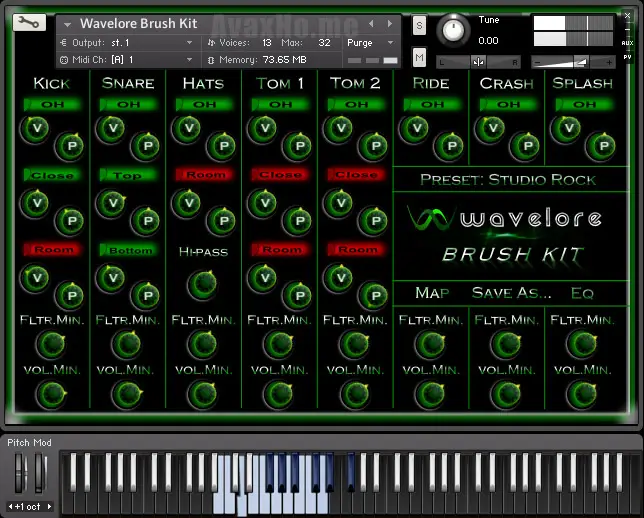This screenshot has width=644, height=518.
Task: Mute the instrument with M button
Action: point(419,58)
